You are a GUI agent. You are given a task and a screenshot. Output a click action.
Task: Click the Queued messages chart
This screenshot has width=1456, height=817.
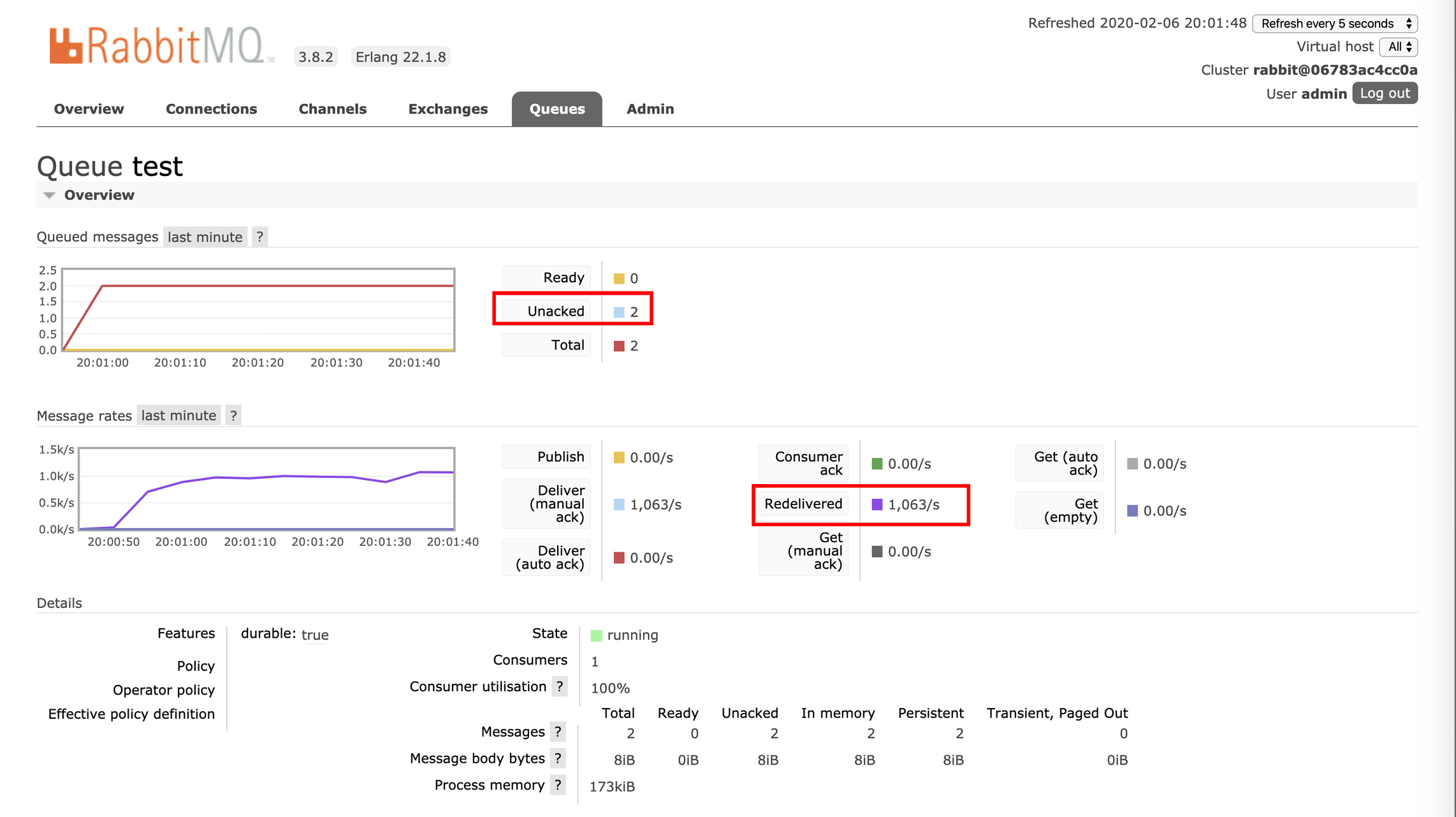point(258,310)
